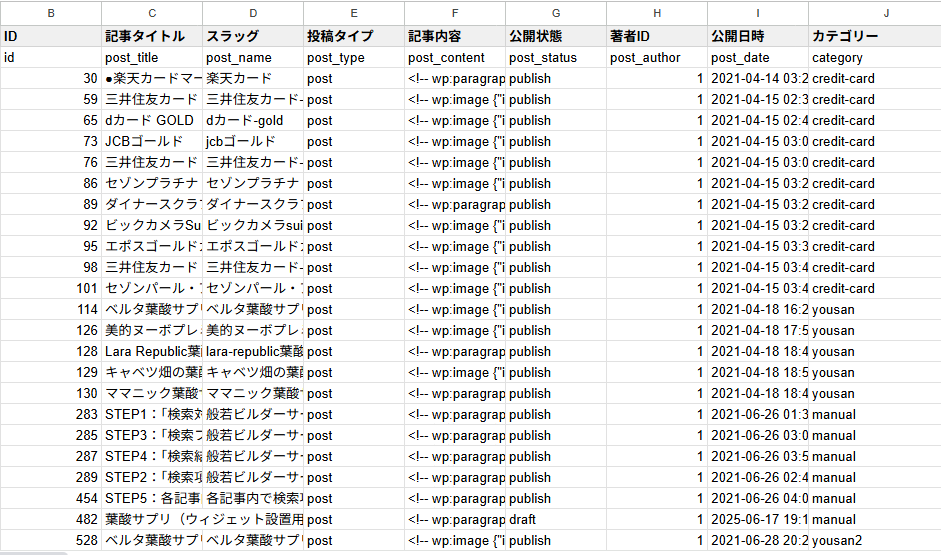Image resolution: width=941 pixels, height=555 pixels.
Task: Select title cell ママニック葉酸 in row 130
Action: [152, 394]
